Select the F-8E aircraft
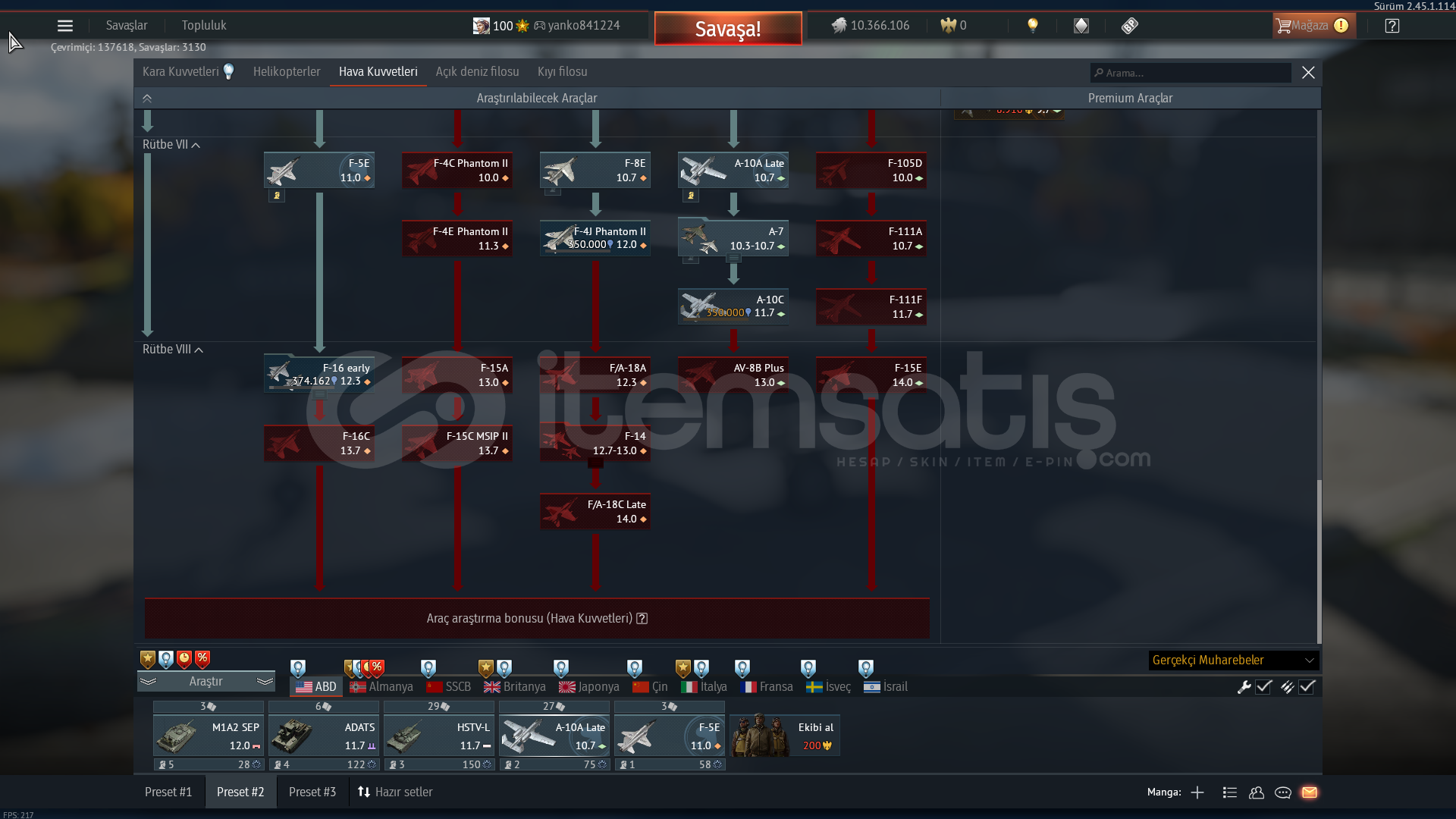 point(595,171)
